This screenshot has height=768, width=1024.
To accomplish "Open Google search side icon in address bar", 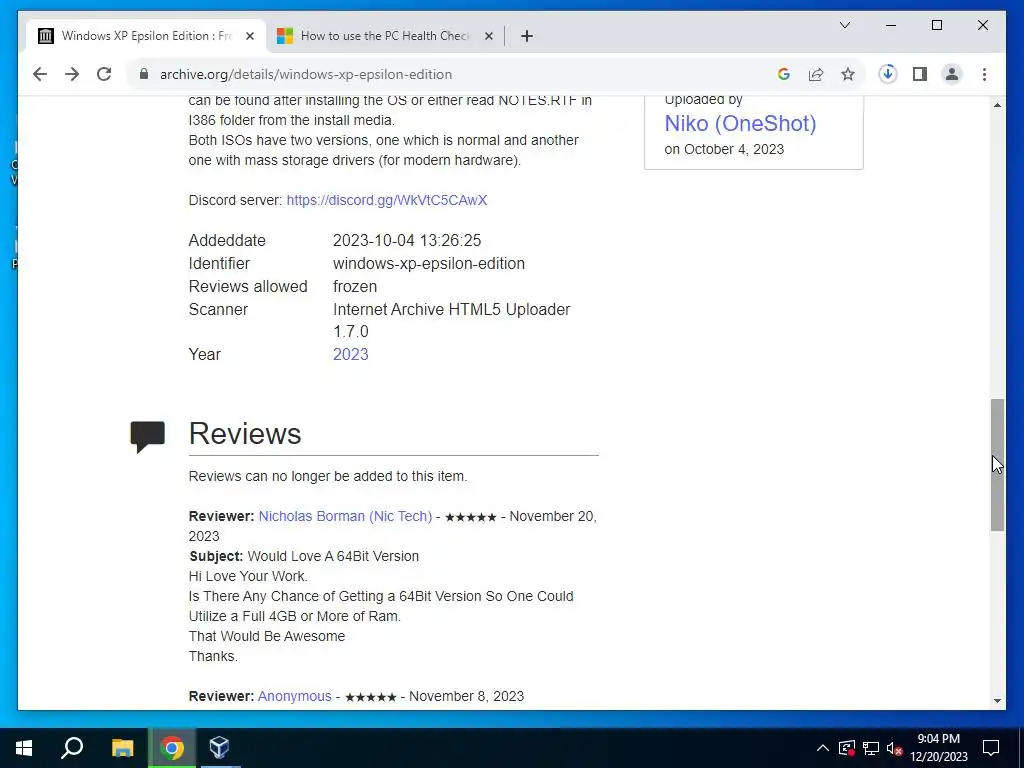I will 784,74.
